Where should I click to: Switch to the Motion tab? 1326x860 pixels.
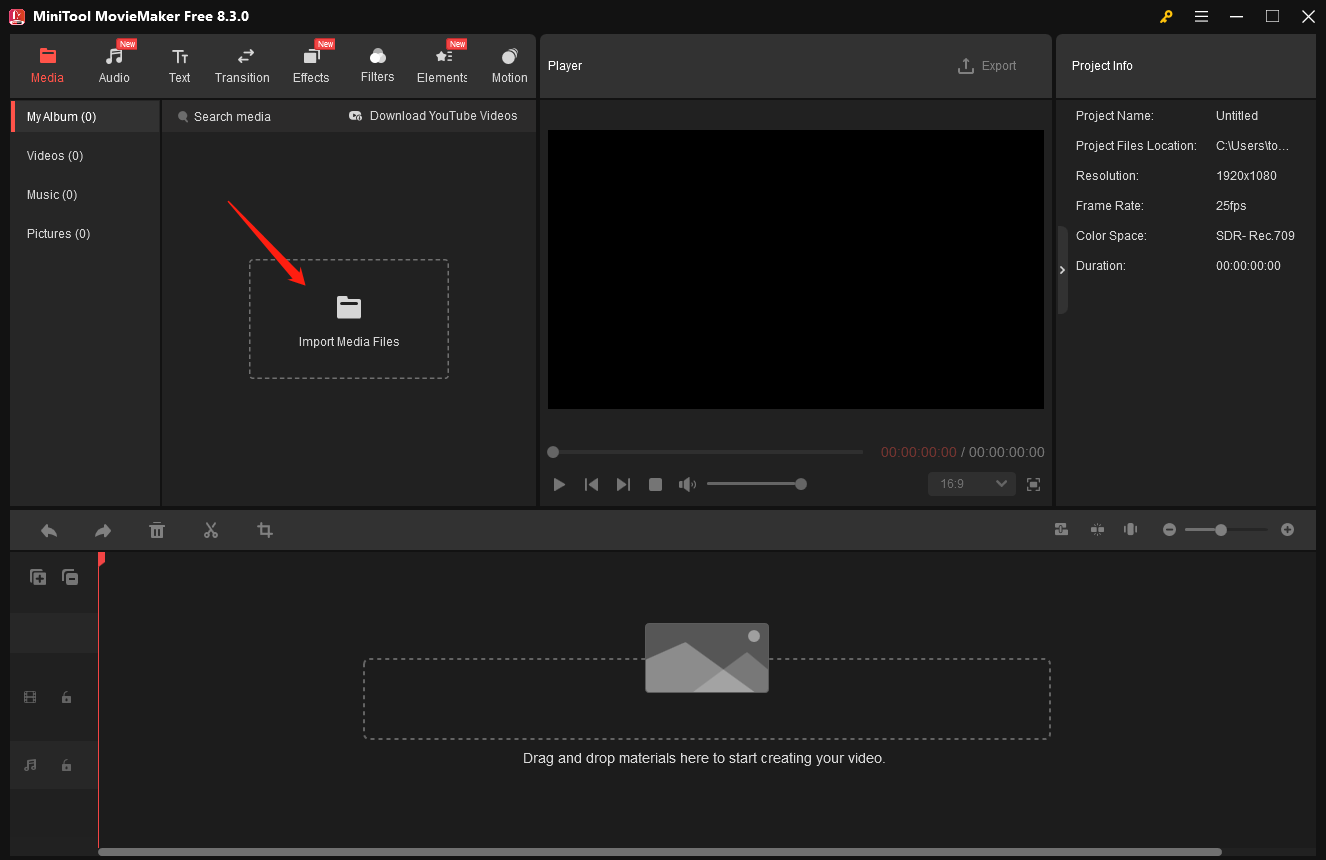point(509,66)
